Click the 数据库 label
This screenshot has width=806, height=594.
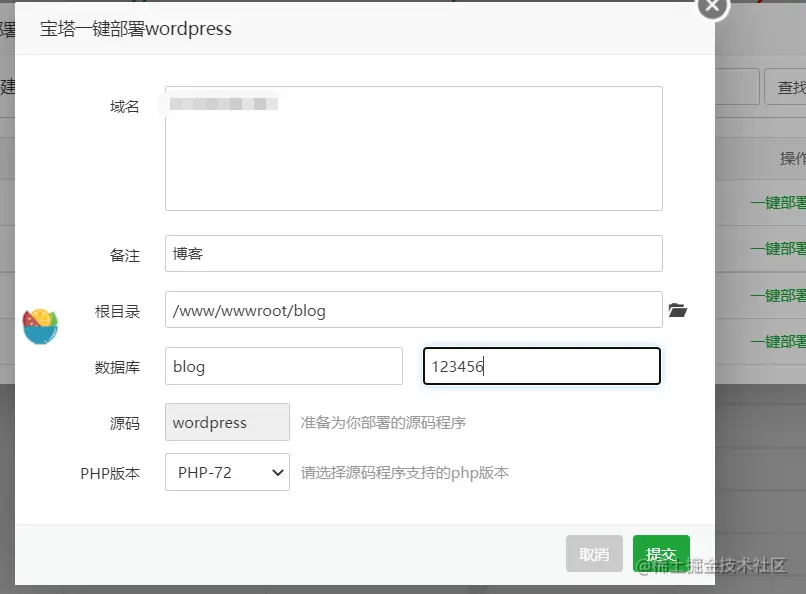(117, 367)
